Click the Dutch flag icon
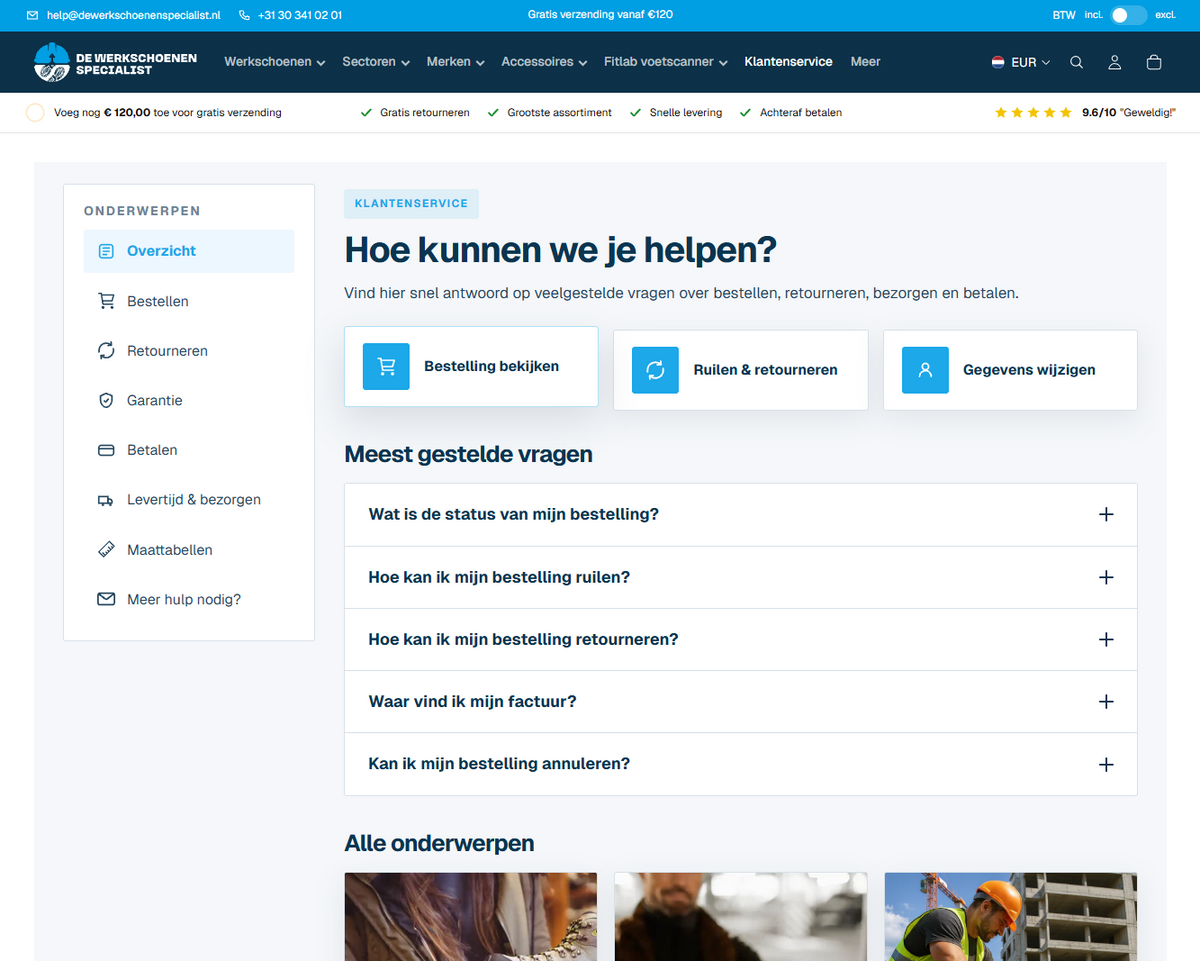 998,62
